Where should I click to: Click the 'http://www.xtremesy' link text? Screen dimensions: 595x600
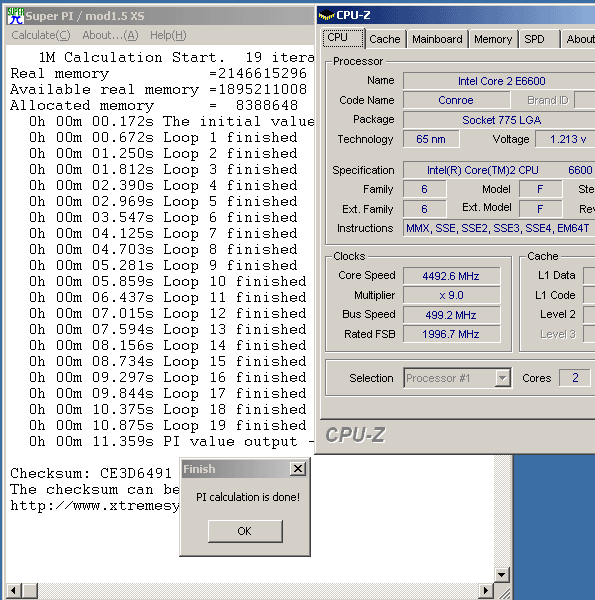[95, 506]
